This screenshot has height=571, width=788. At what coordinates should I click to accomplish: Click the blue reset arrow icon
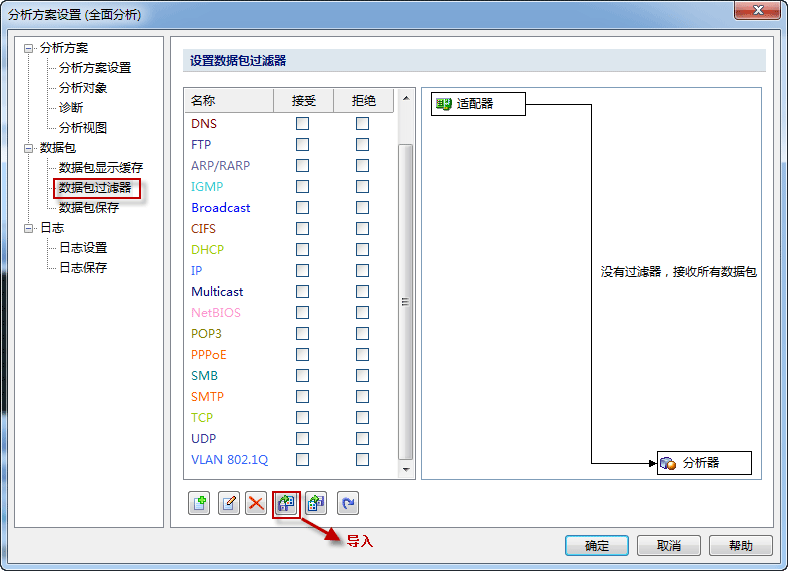click(x=348, y=504)
